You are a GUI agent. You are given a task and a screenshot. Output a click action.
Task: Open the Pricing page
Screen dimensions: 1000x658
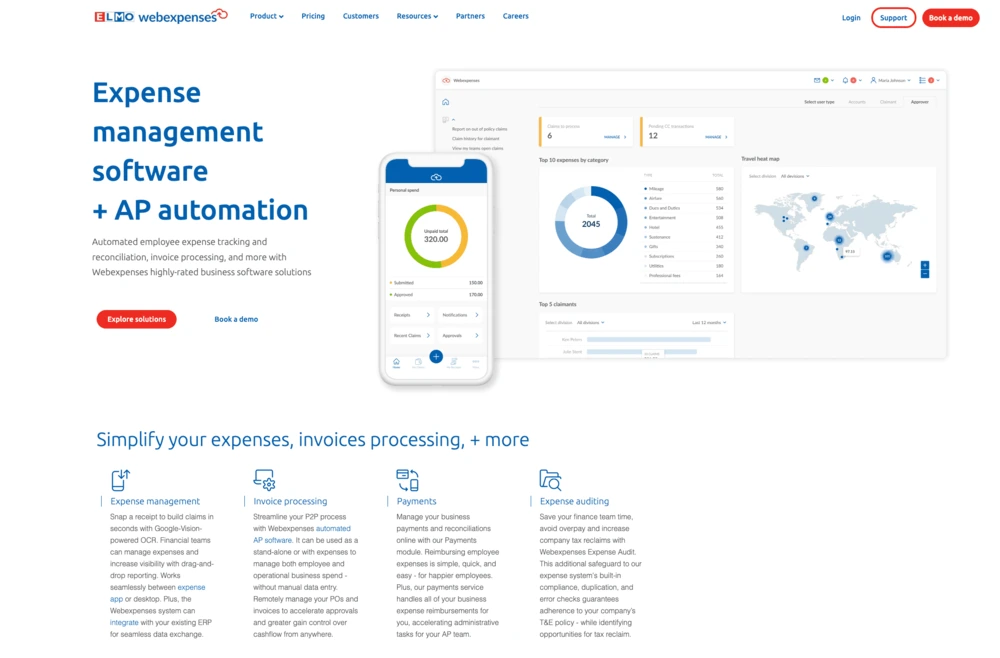(313, 16)
